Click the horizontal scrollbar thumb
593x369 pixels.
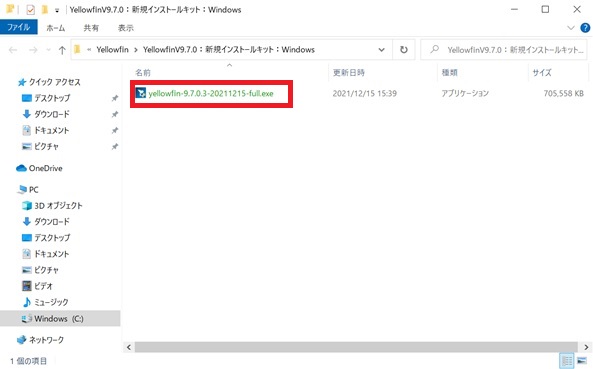pyautogui.click(x=356, y=347)
